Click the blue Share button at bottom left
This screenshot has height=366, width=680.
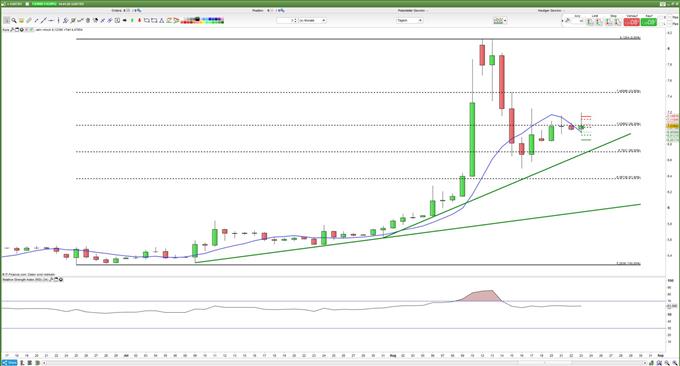[9, 363]
